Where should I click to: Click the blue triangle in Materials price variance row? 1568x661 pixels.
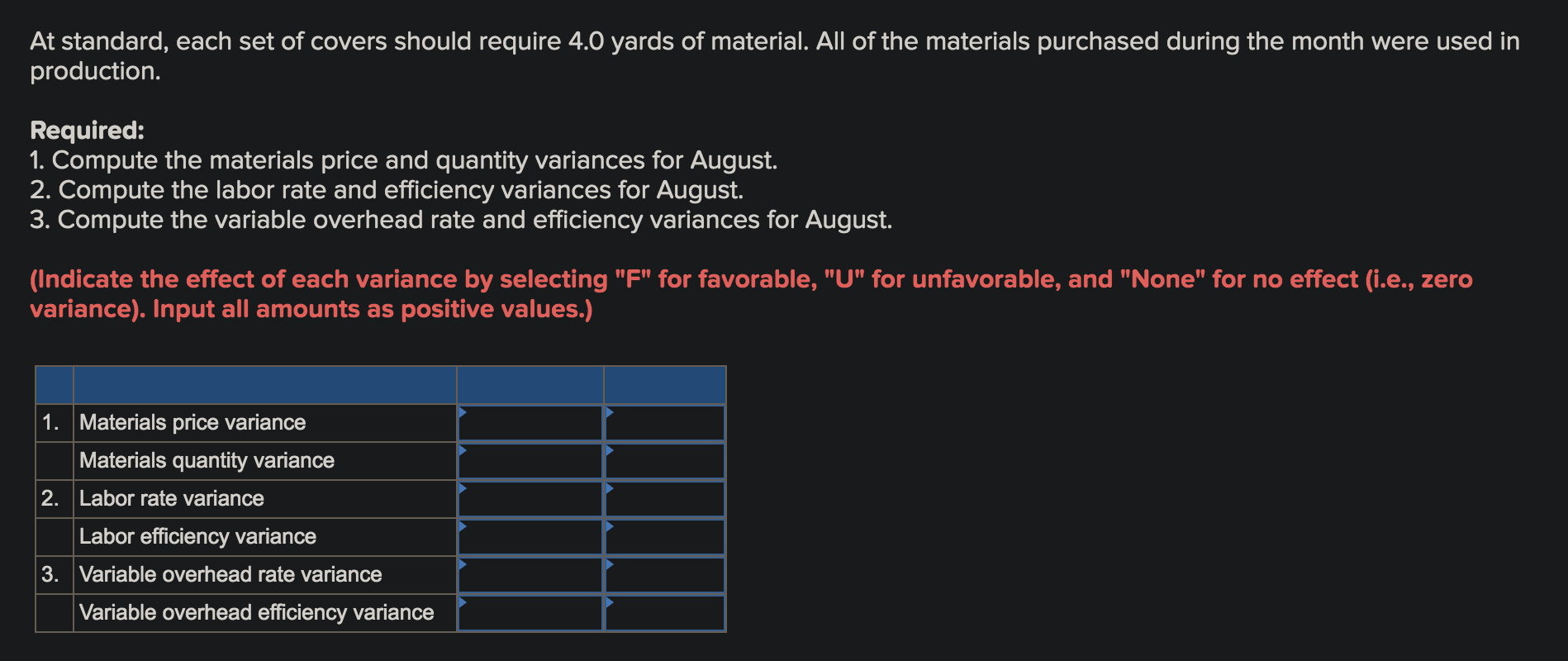coord(463,411)
